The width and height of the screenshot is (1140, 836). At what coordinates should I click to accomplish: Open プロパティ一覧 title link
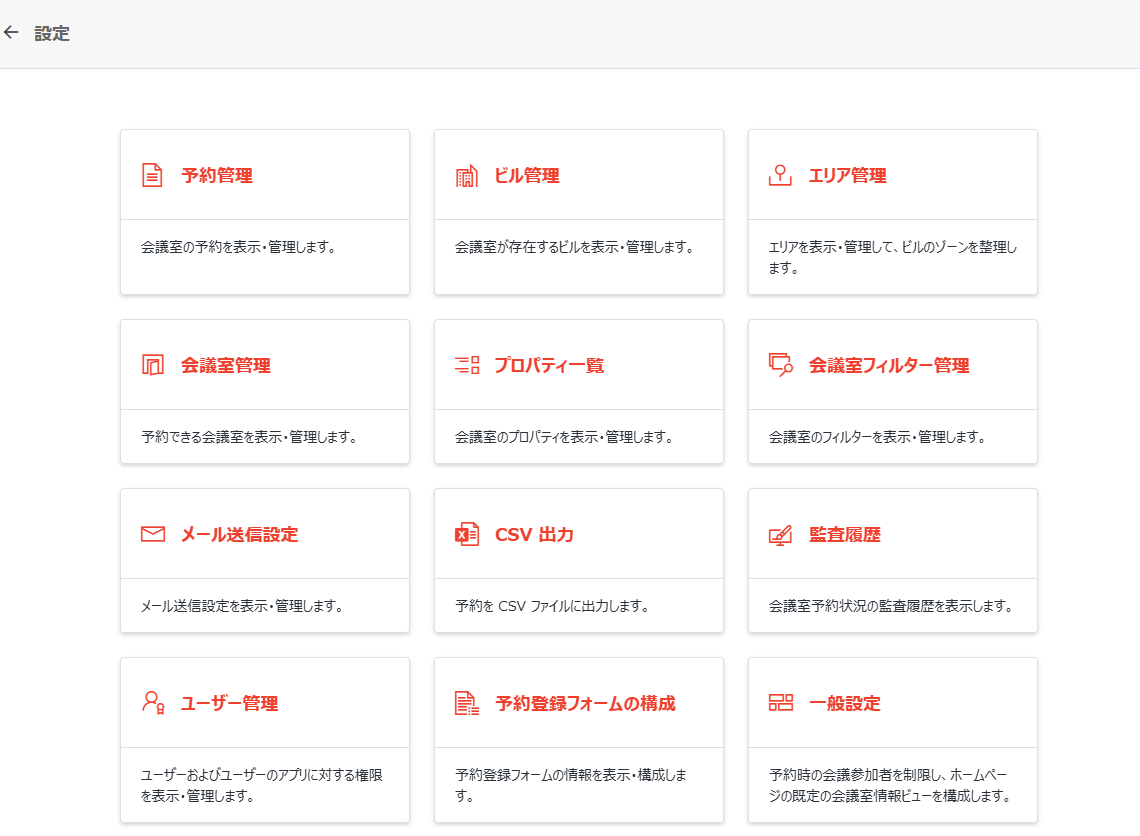point(550,365)
